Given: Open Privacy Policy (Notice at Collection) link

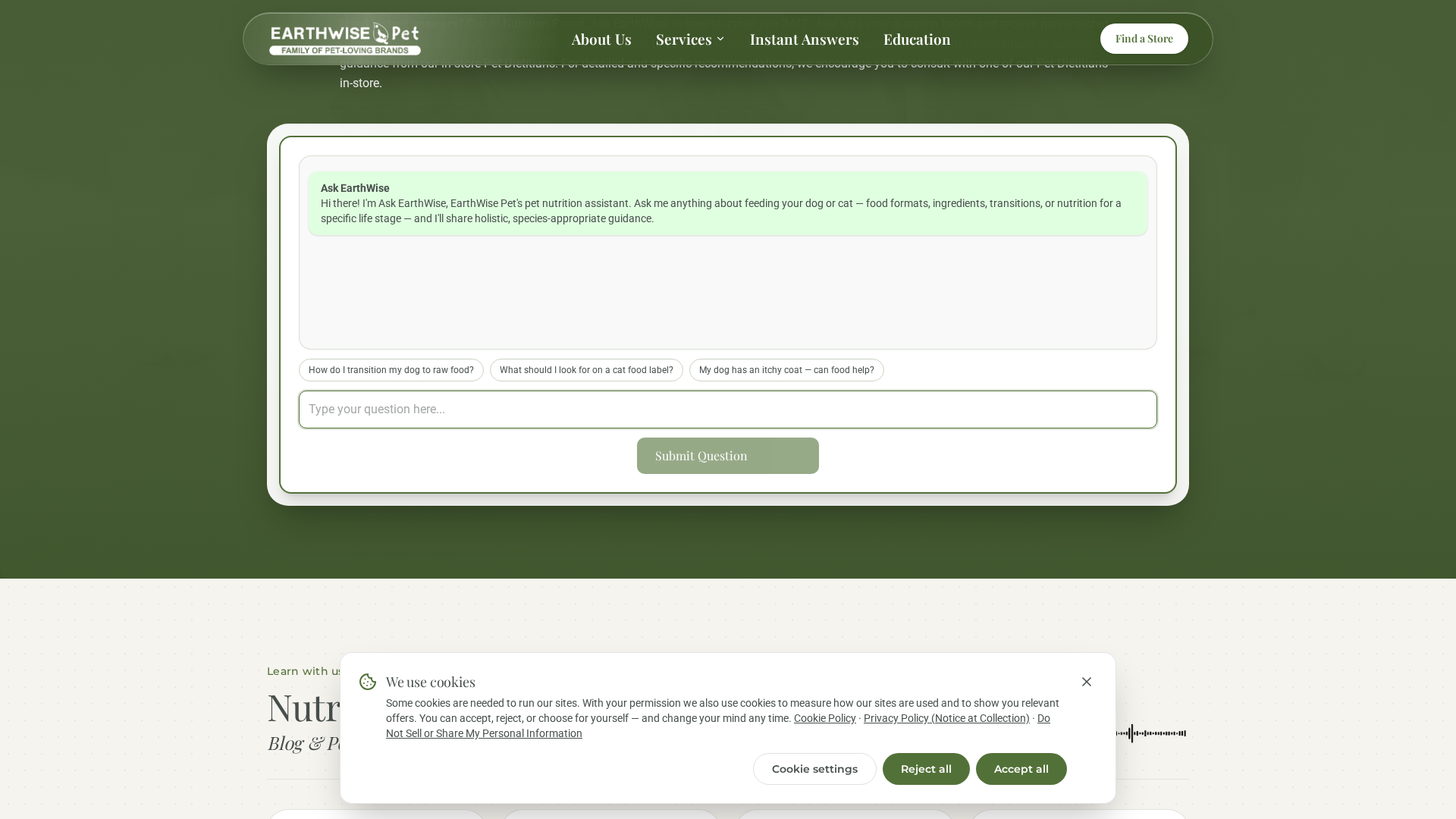Looking at the screenshot, I should click(946, 718).
